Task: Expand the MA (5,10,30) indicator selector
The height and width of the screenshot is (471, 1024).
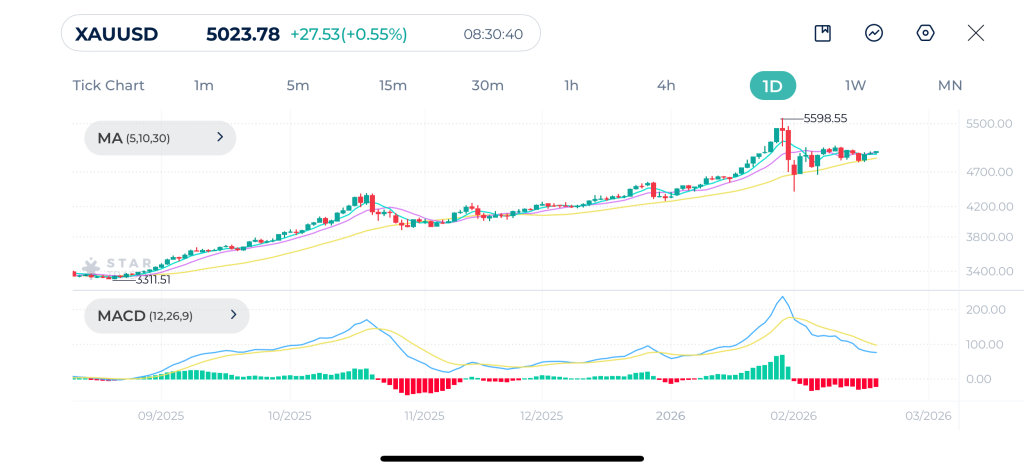Action: [x=160, y=138]
